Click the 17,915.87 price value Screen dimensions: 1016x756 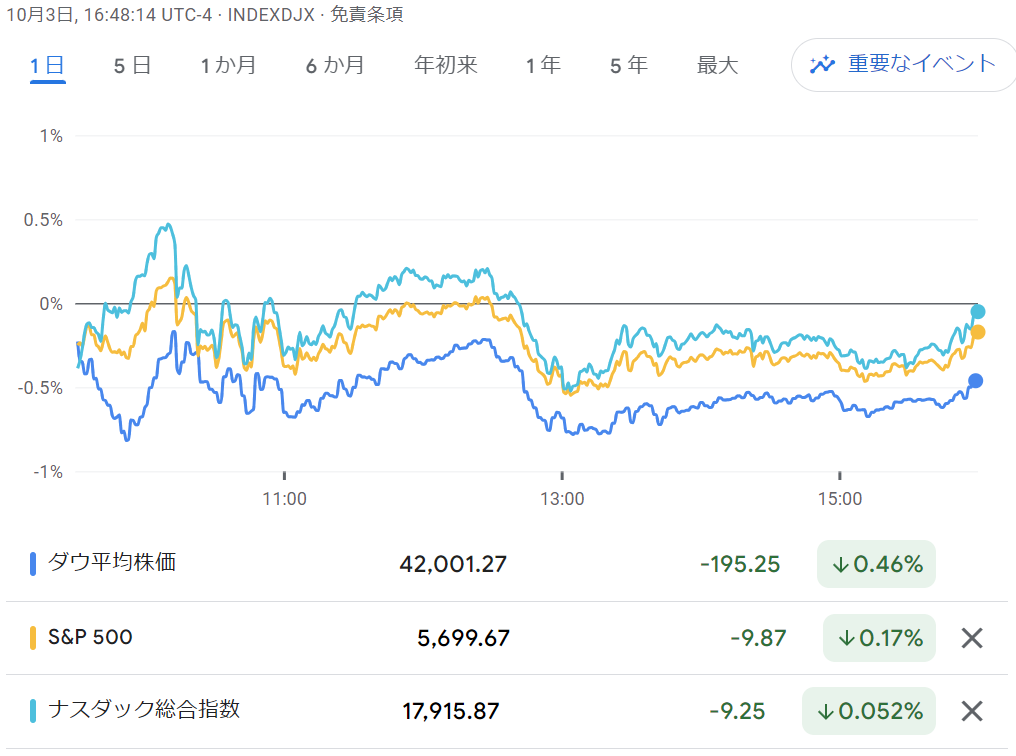pos(451,711)
